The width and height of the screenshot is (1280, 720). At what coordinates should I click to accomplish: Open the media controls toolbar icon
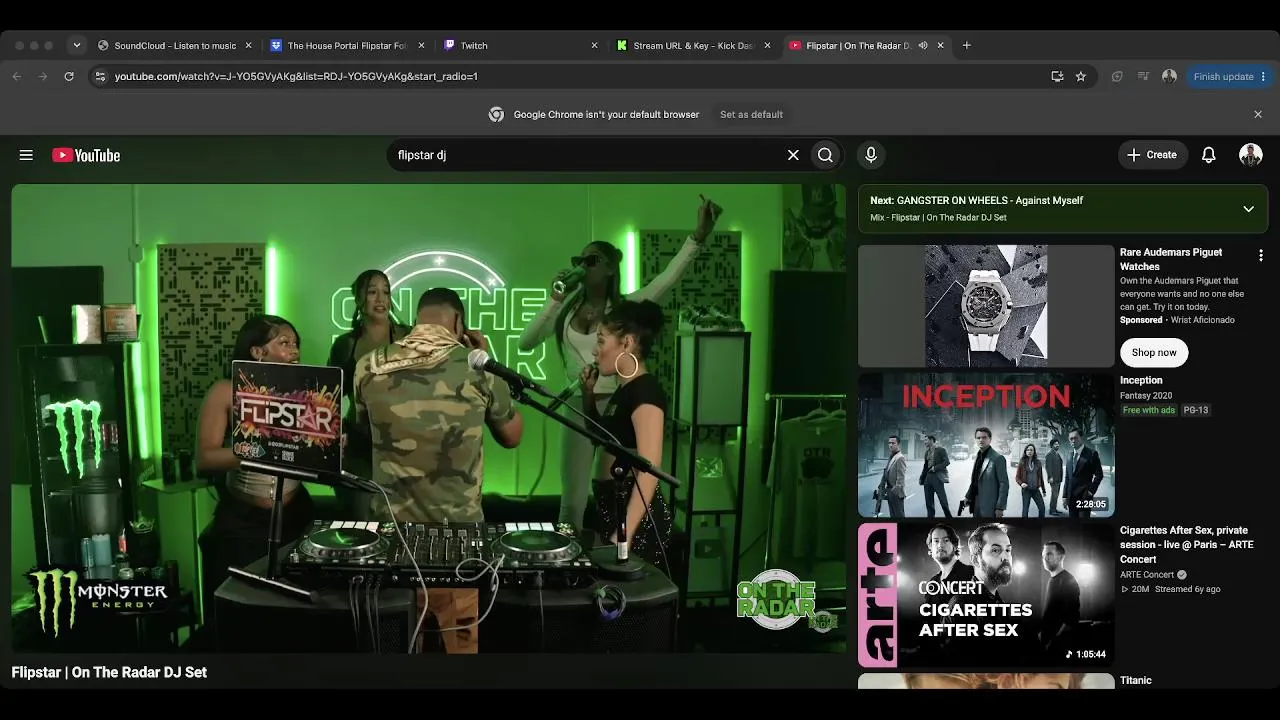pos(1143,76)
